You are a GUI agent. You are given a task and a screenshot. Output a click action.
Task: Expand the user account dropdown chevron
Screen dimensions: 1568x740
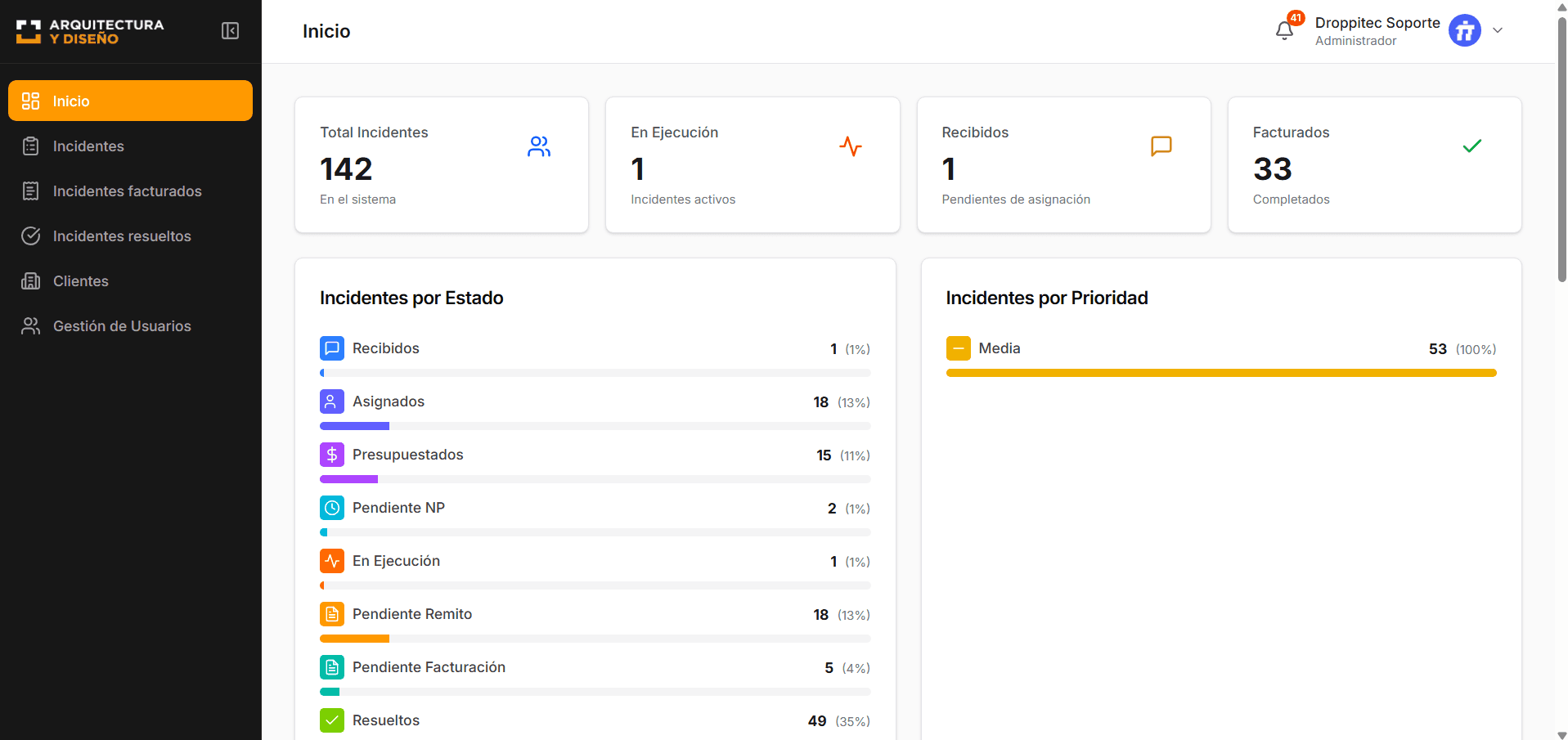click(x=1498, y=30)
